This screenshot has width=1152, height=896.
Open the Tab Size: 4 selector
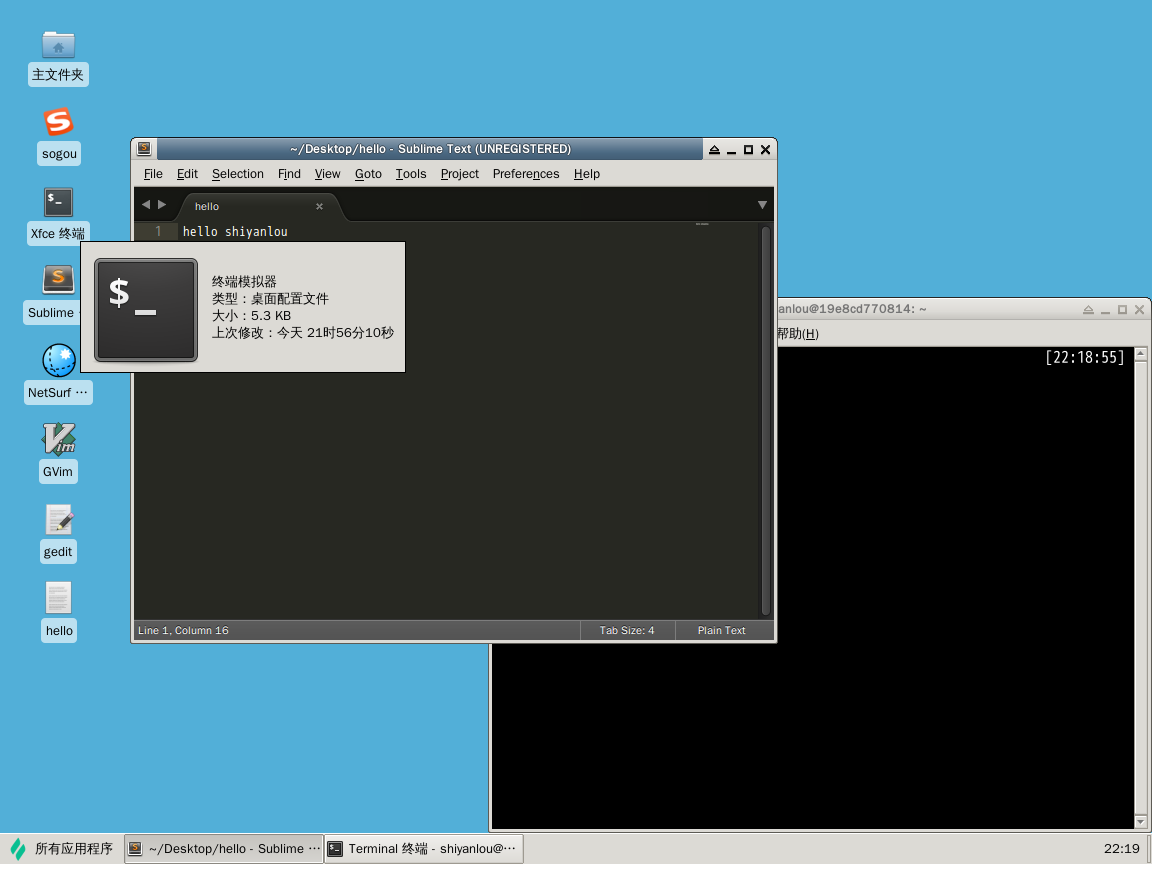click(x=627, y=631)
